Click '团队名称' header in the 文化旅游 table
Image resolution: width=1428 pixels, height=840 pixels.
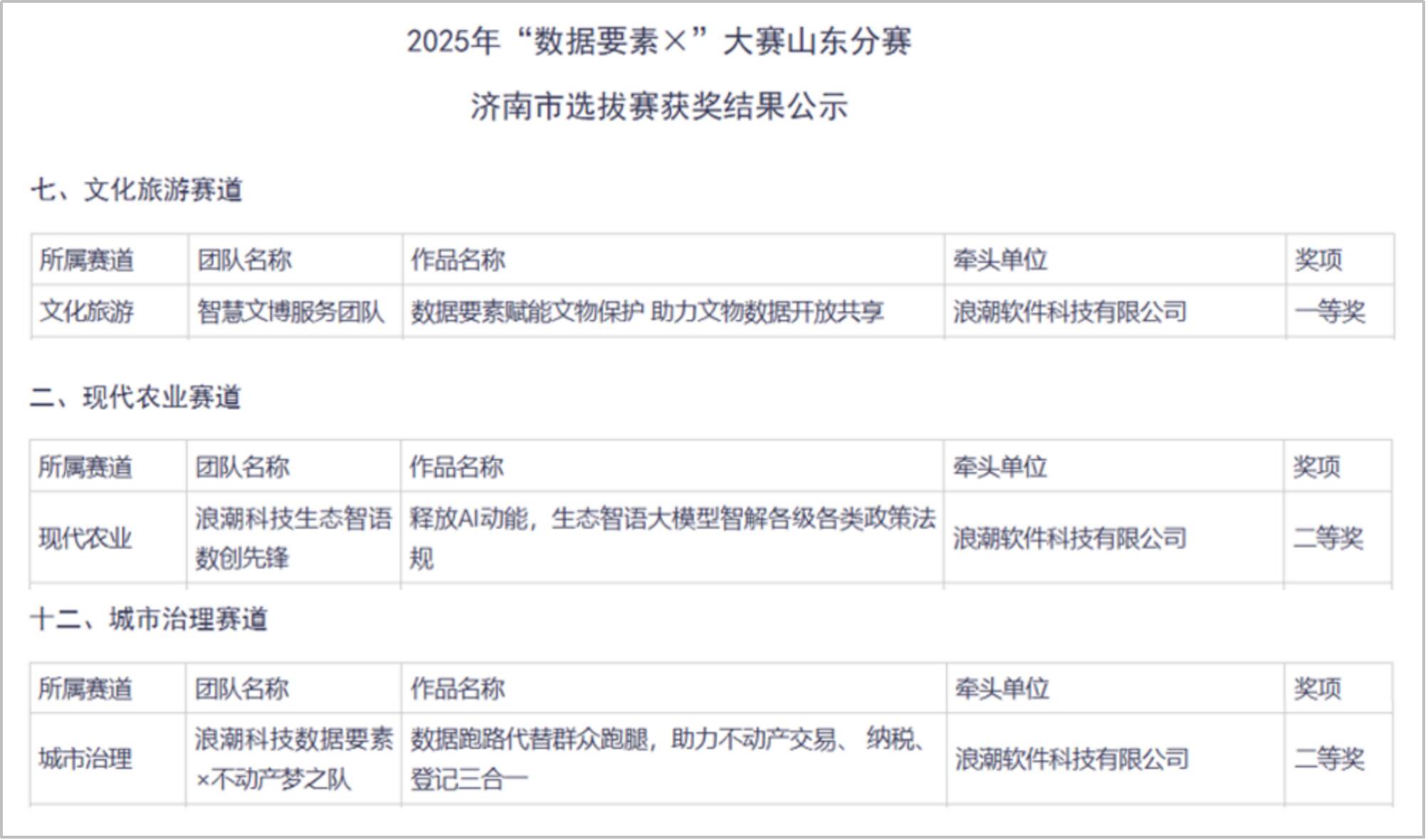click(x=245, y=260)
